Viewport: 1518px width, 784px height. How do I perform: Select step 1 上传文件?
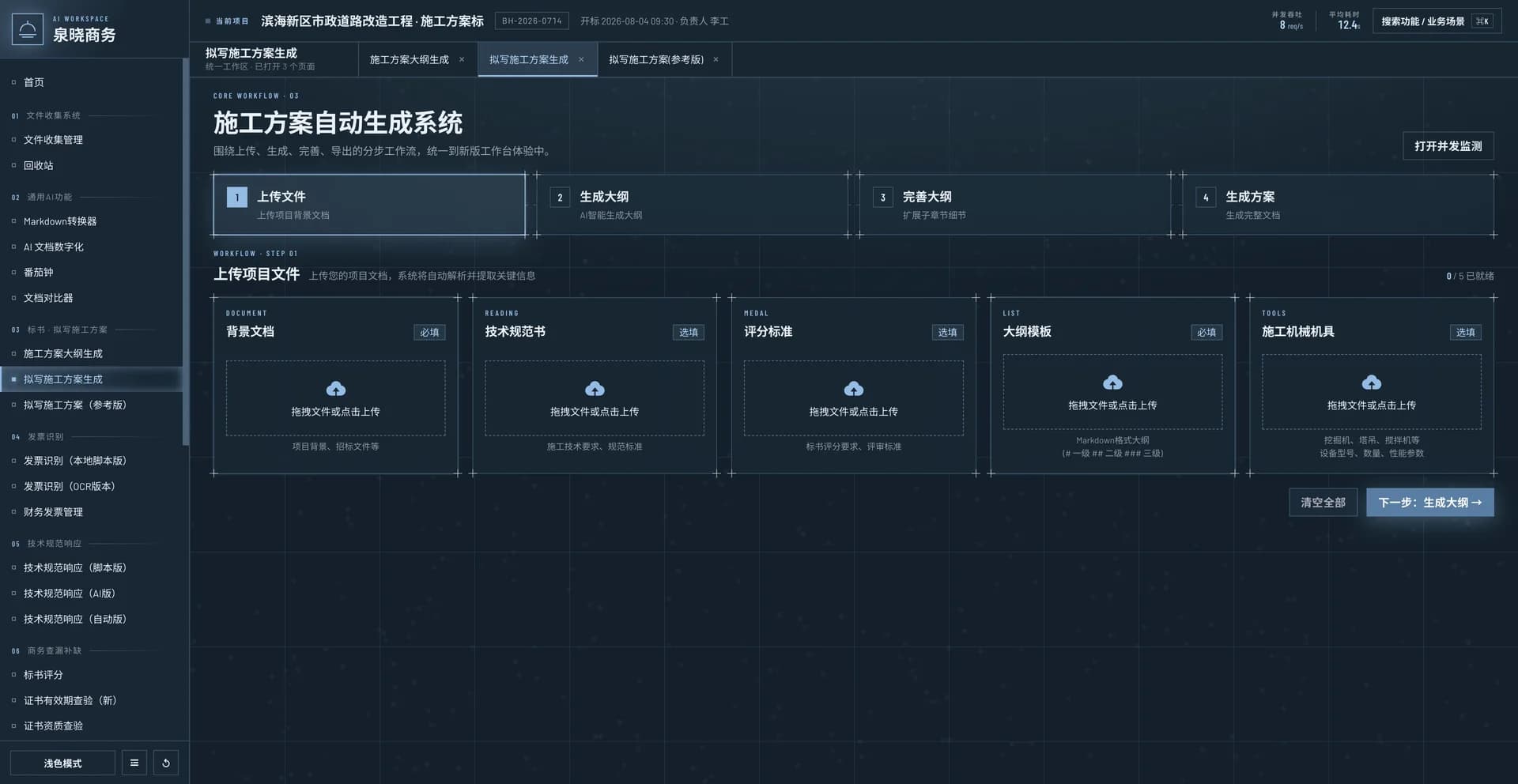click(x=369, y=205)
